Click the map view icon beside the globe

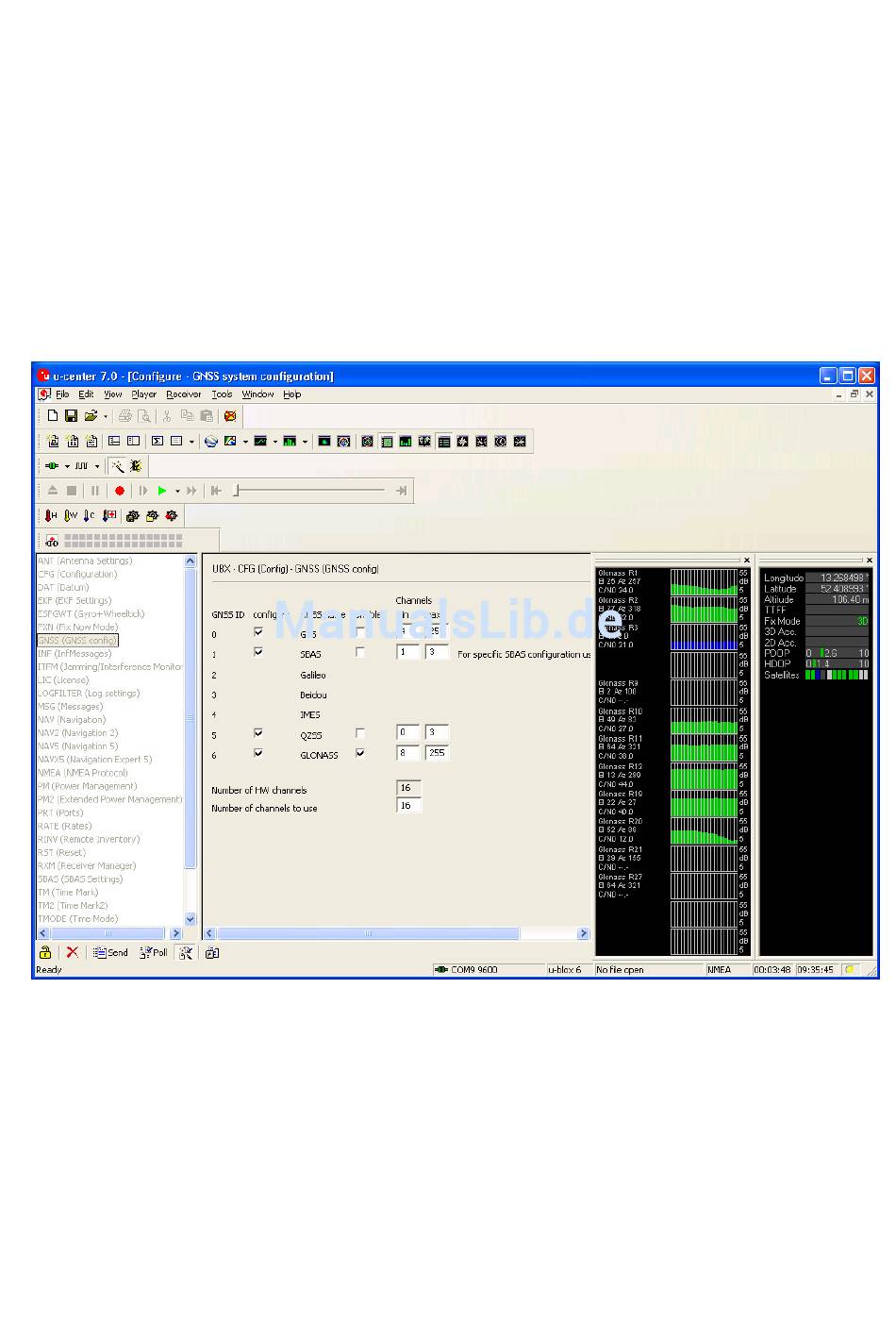point(230,442)
